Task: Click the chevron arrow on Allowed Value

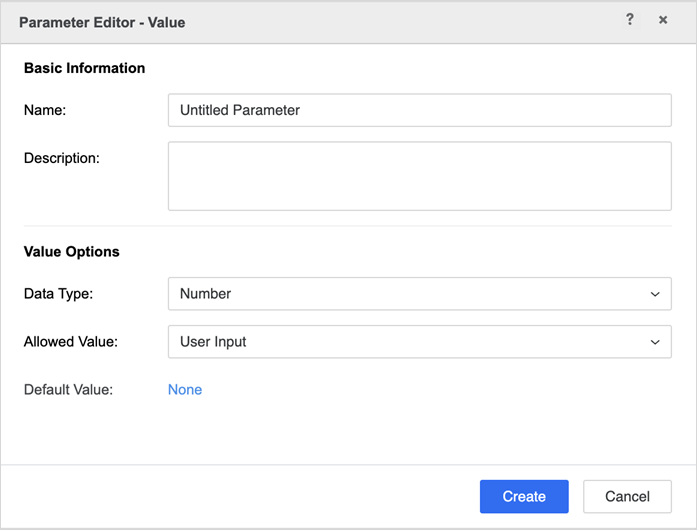Action: [655, 343]
